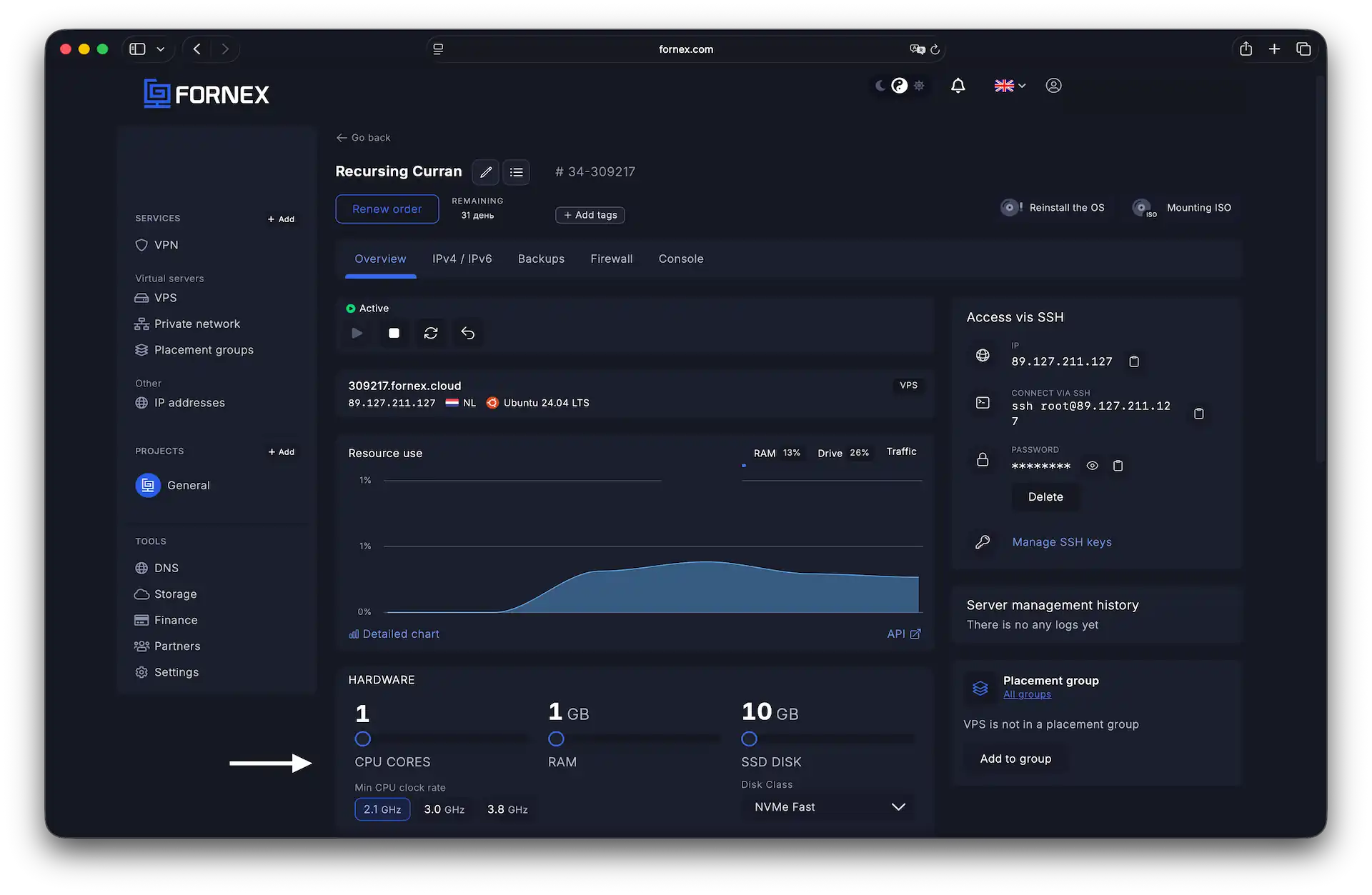Open All groups link
This screenshot has height=895, width=1372.
pos(1027,695)
